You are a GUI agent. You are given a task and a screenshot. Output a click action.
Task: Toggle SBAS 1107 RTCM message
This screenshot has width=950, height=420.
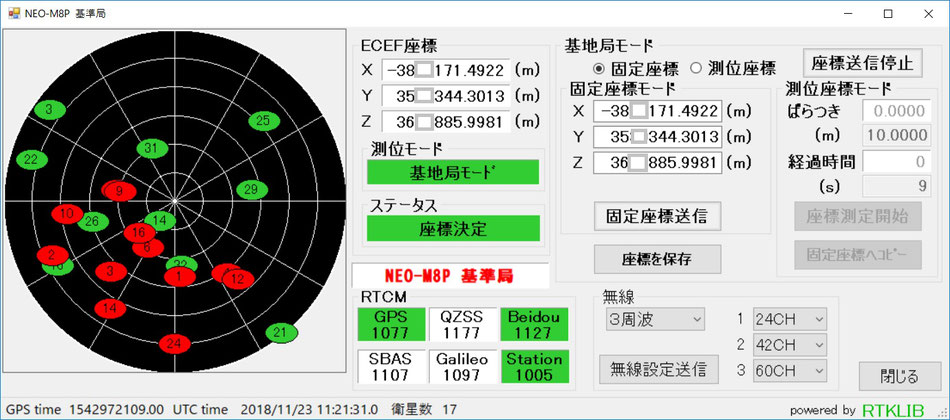(x=391, y=367)
